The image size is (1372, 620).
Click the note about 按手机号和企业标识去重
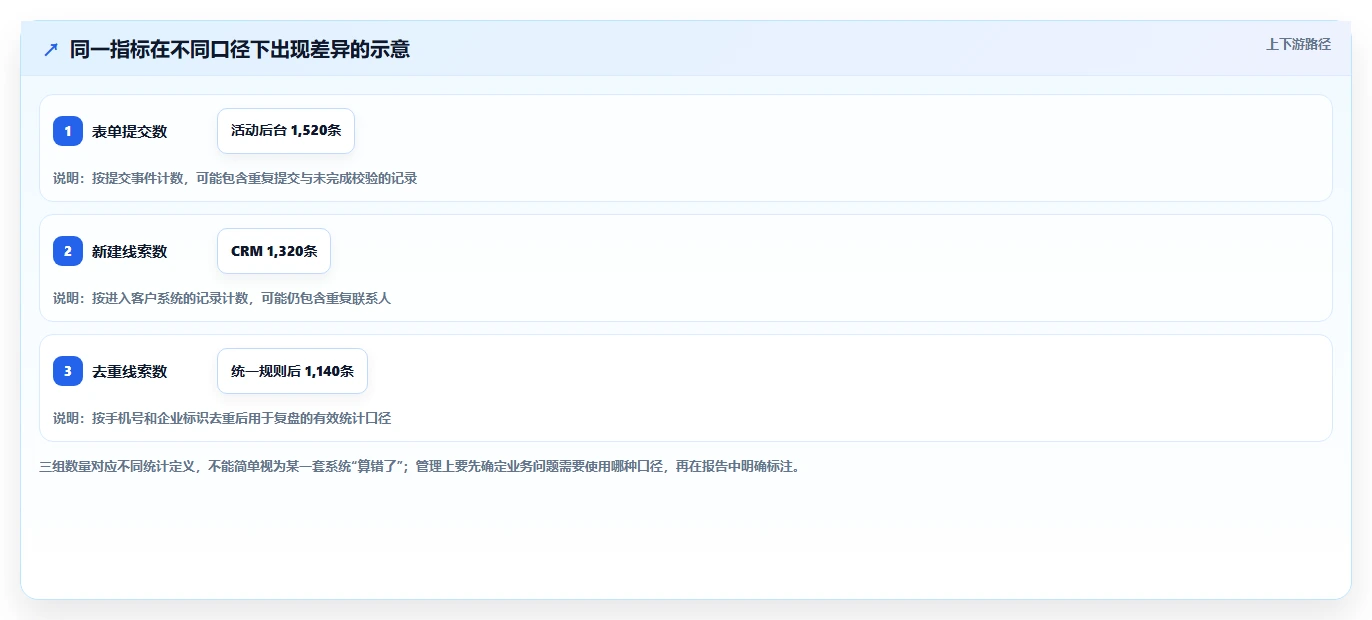click(x=222, y=418)
